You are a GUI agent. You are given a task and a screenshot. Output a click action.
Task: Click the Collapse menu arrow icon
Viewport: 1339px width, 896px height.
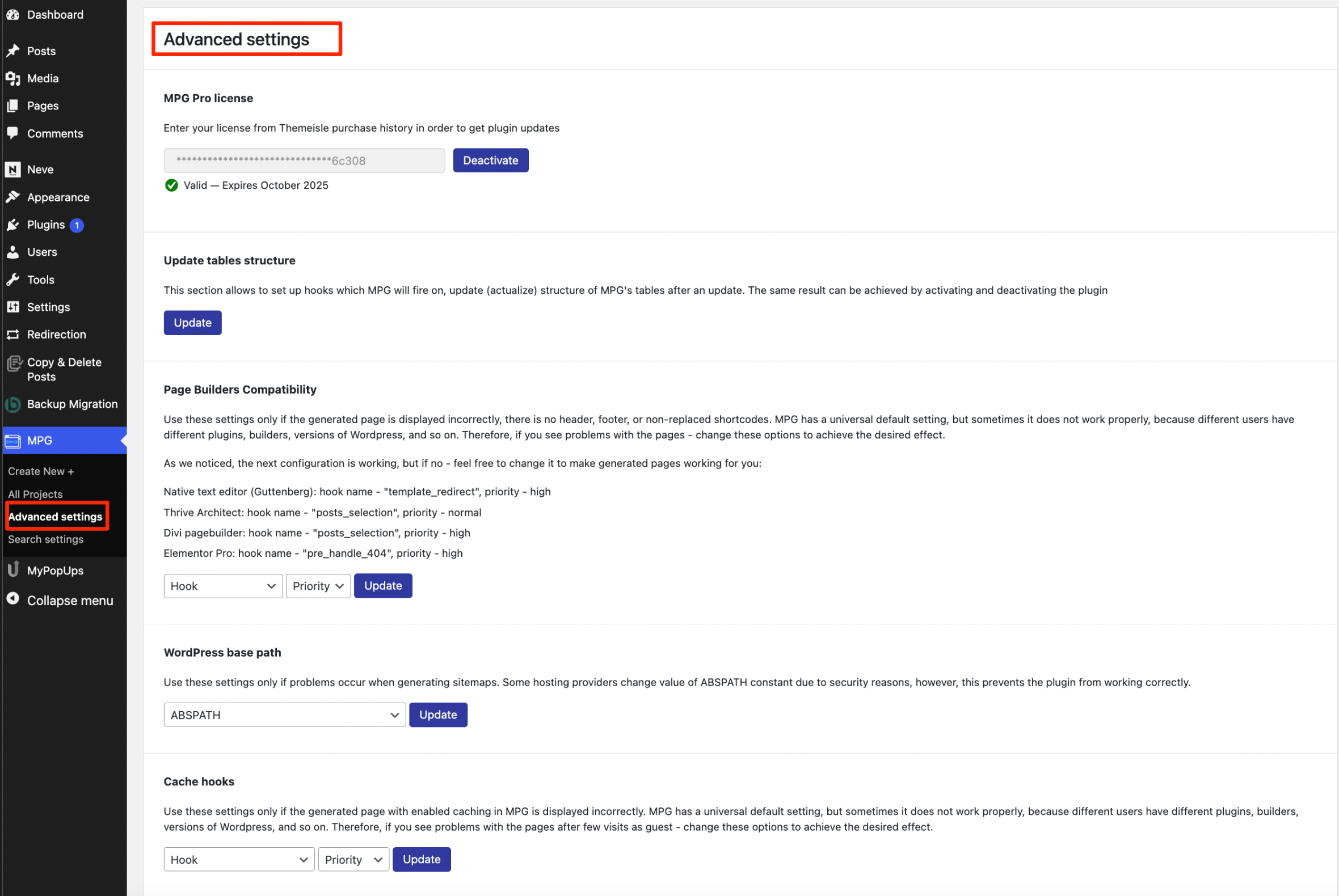pyautogui.click(x=12, y=599)
